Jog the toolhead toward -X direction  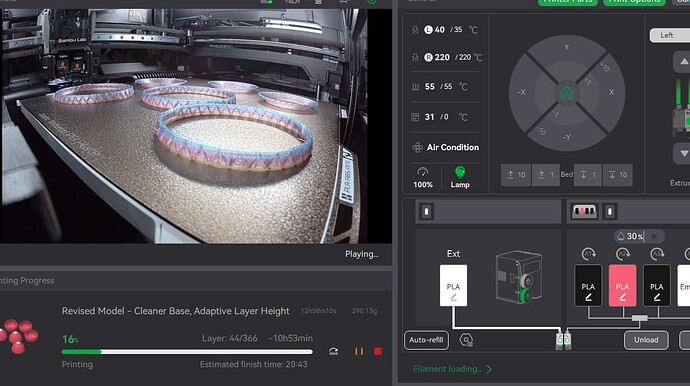point(522,92)
